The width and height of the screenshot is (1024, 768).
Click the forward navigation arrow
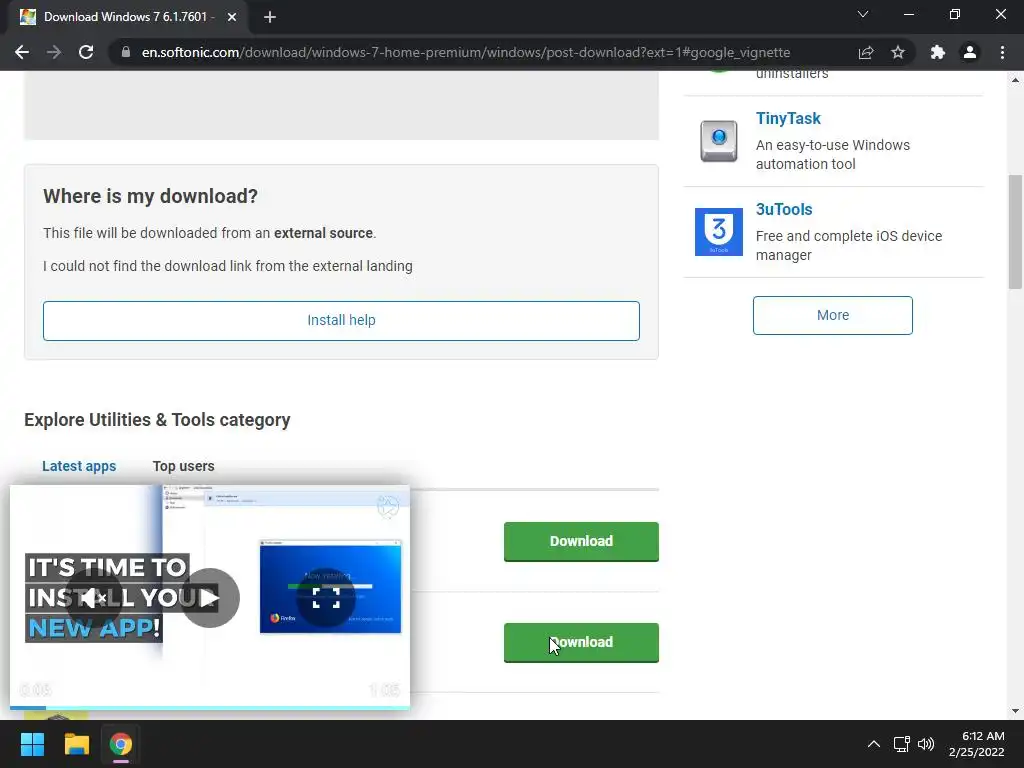(x=54, y=52)
